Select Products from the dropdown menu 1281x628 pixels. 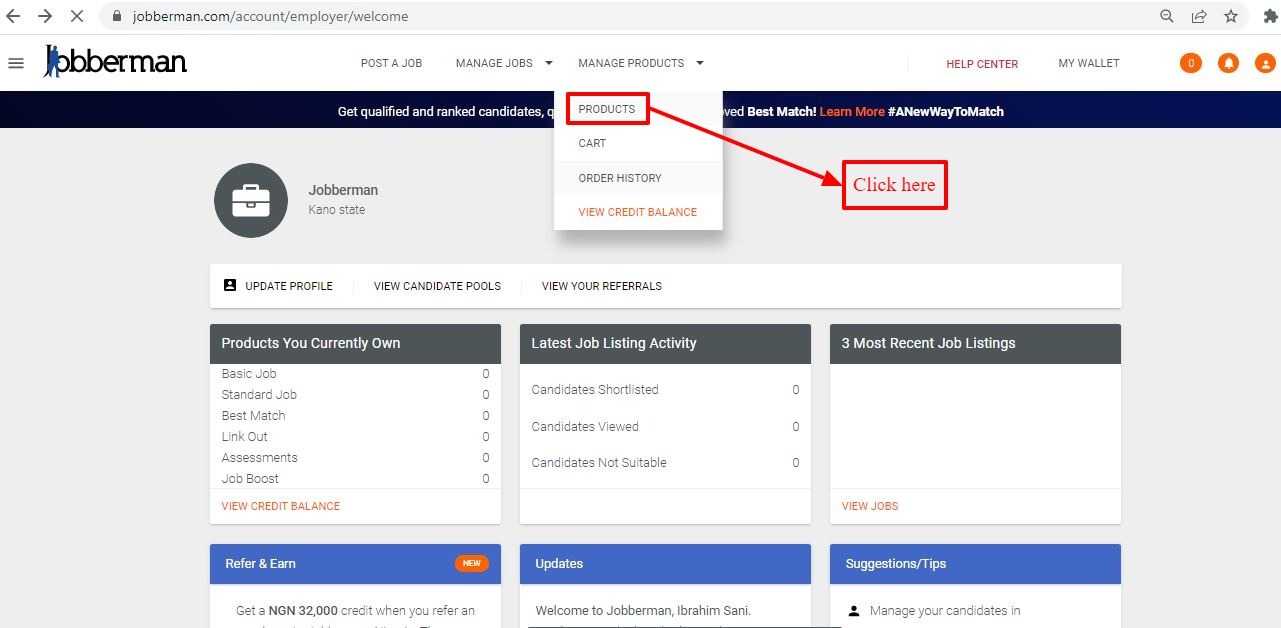[x=607, y=109]
